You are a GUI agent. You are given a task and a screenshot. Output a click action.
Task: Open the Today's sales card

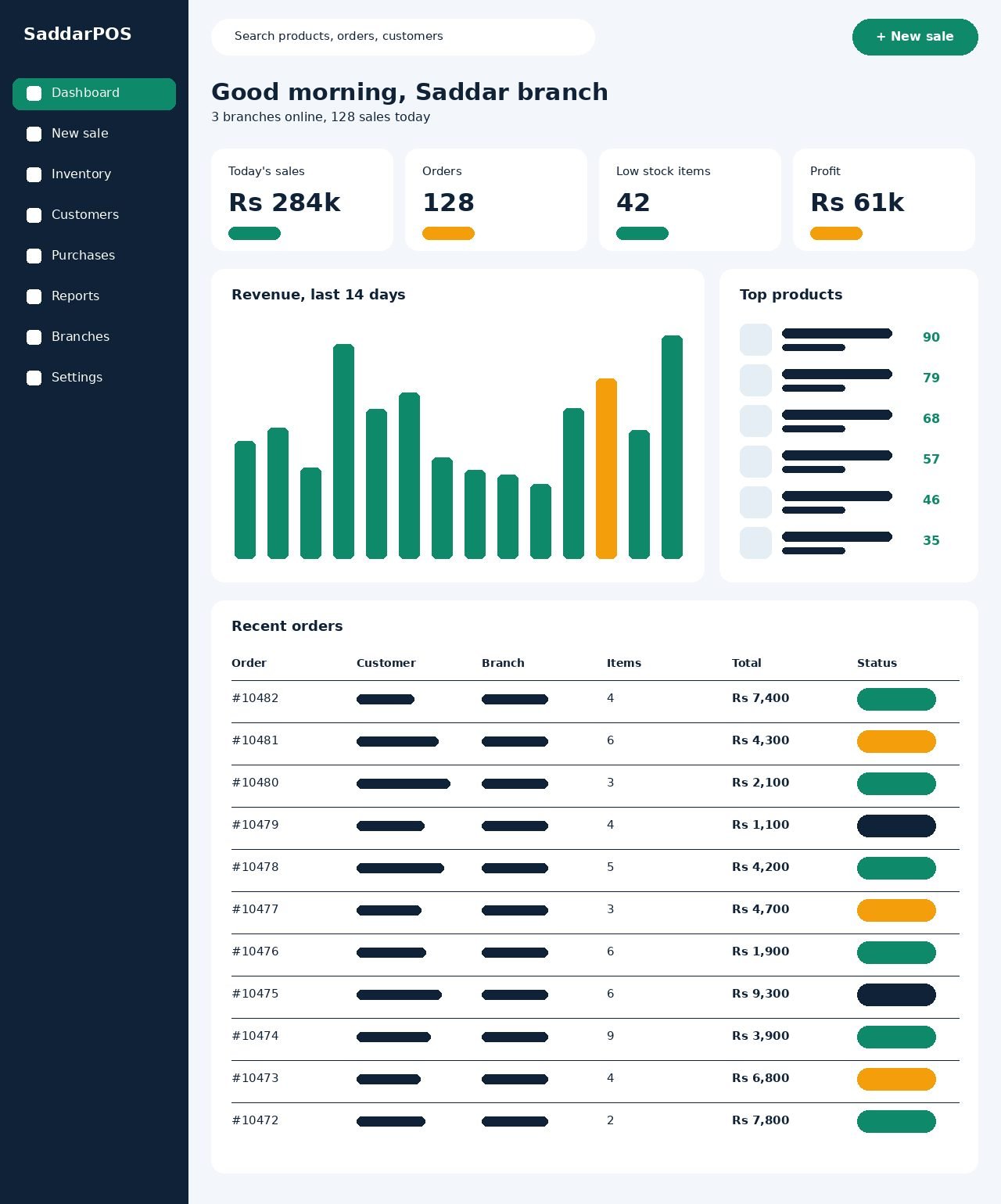coord(302,200)
